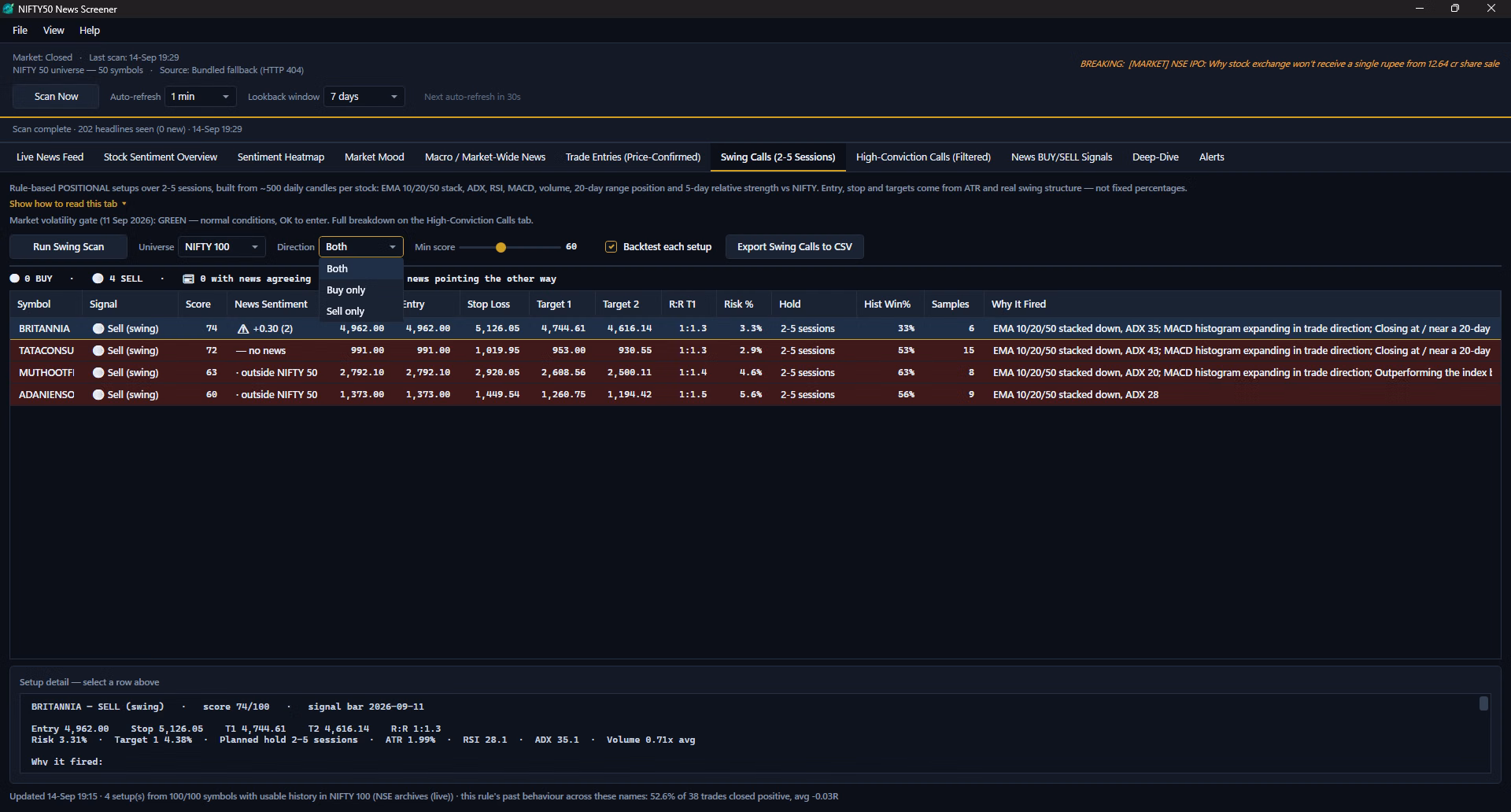Click the BREAKING NSE IPO headline ticker
1511x812 pixels.
(x=1289, y=65)
